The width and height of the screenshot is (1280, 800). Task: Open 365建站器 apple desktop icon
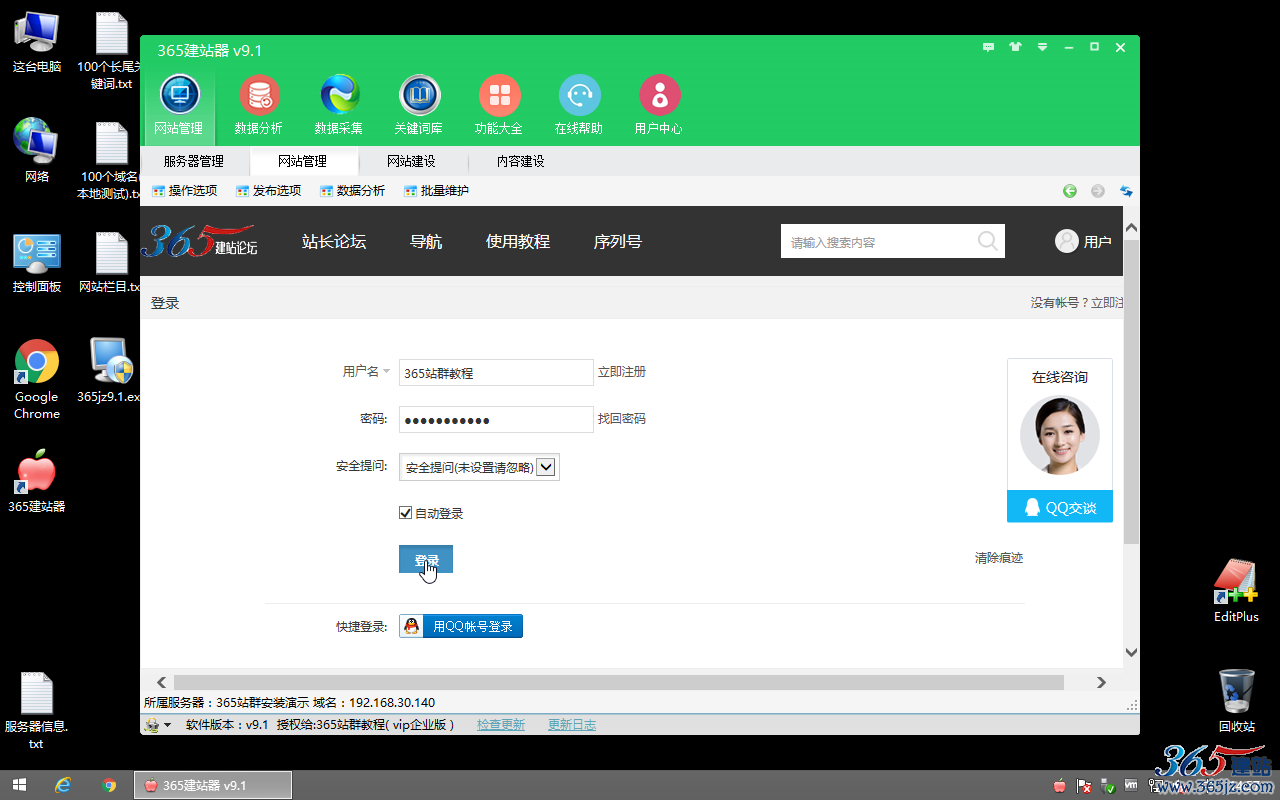tap(37, 481)
